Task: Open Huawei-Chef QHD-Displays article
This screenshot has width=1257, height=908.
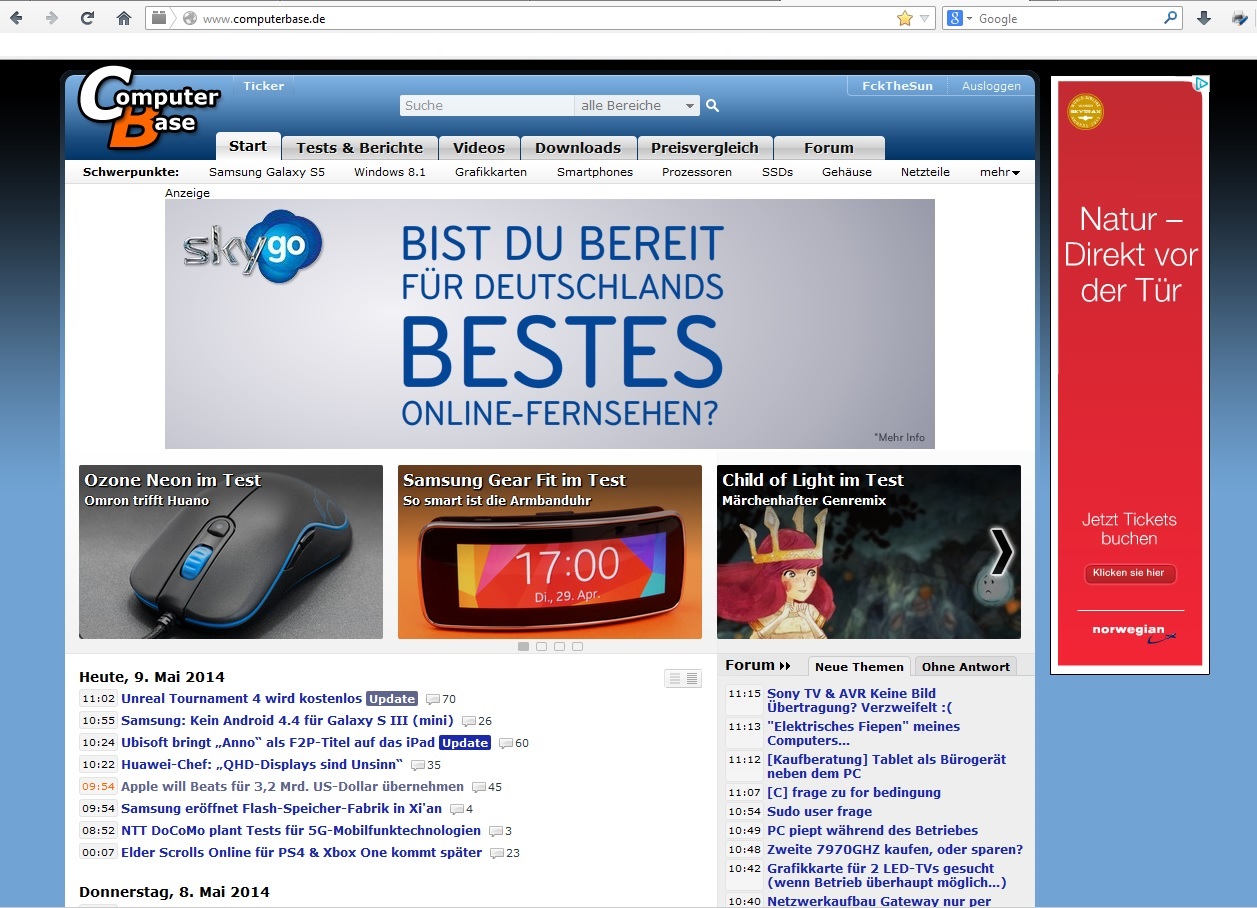Action: tap(262, 765)
